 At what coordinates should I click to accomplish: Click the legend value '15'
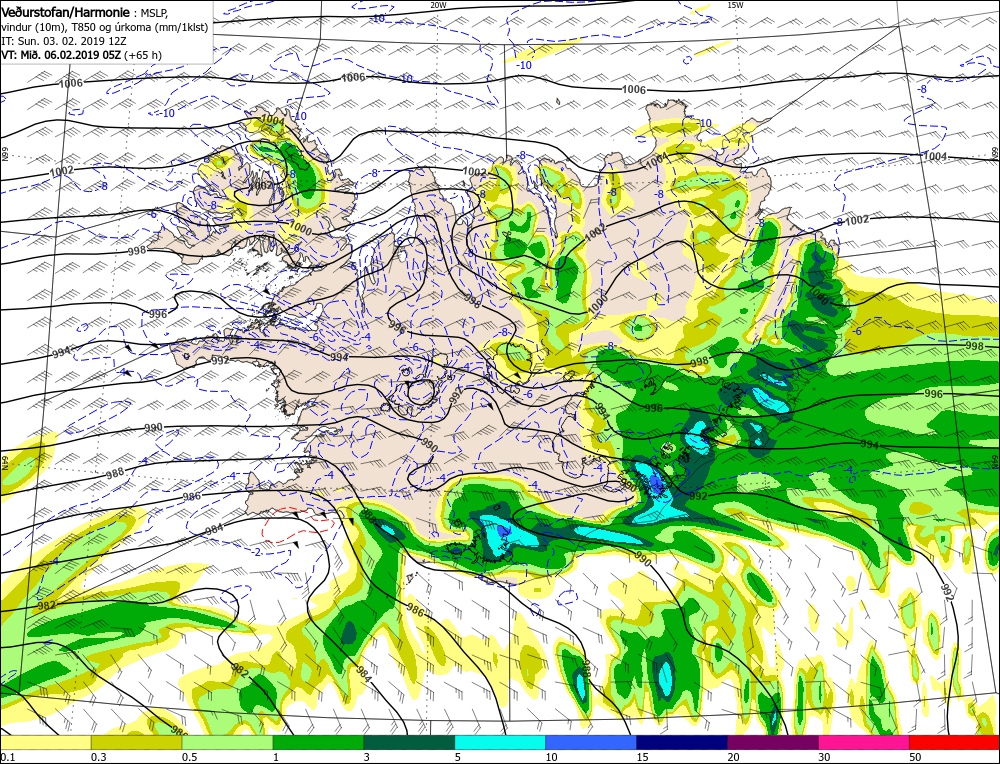pyautogui.click(x=642, y=757)
